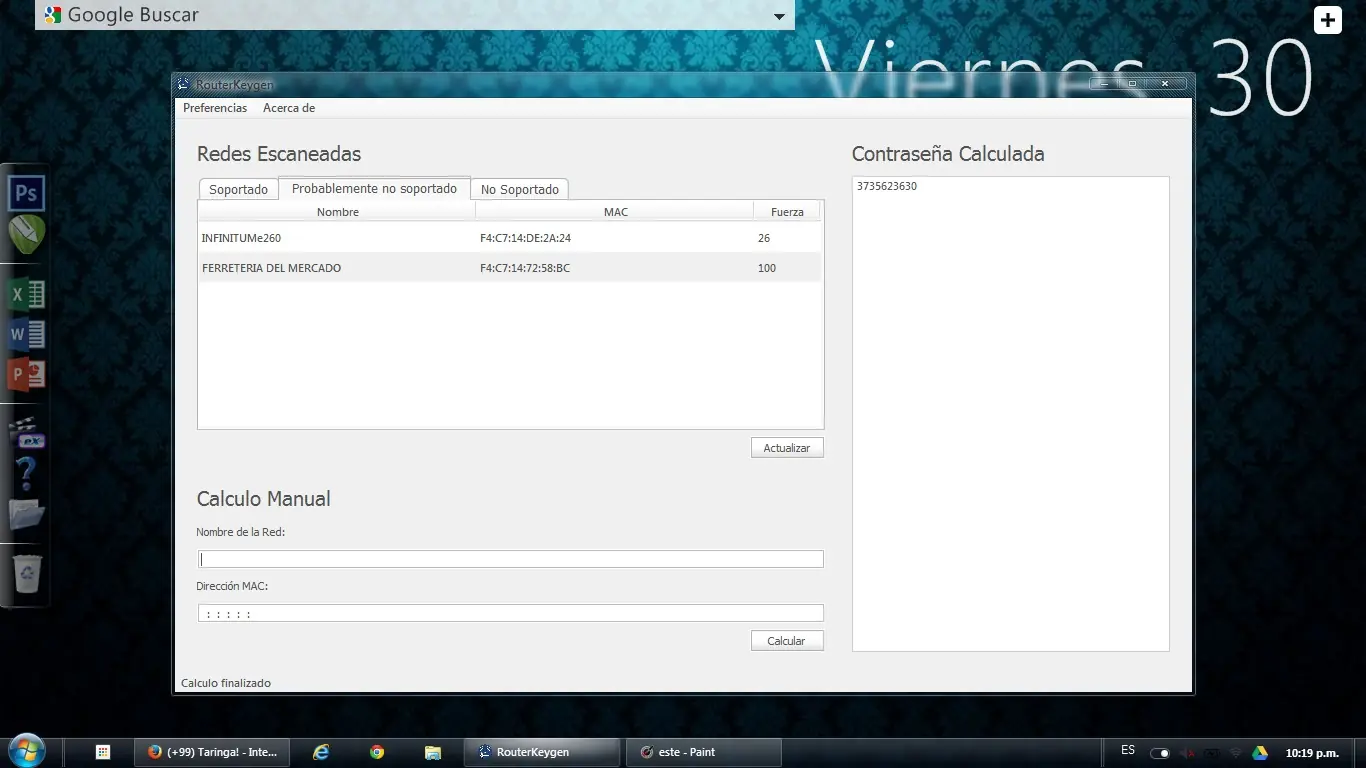Open the Google Buscar dropdown
The width and height of the screenshot is (1366, 768).
coord(778,16)
